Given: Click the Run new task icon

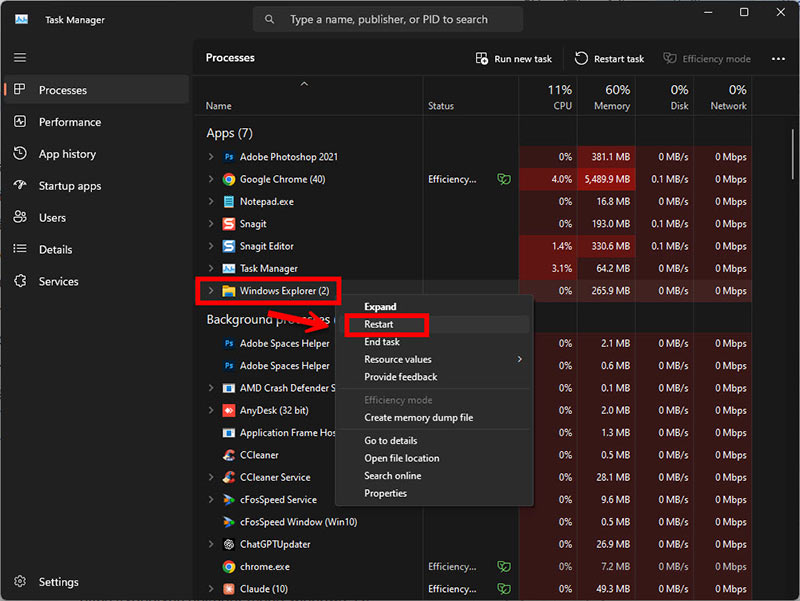Looking at the screenshot, I should [x=482, y=58].
